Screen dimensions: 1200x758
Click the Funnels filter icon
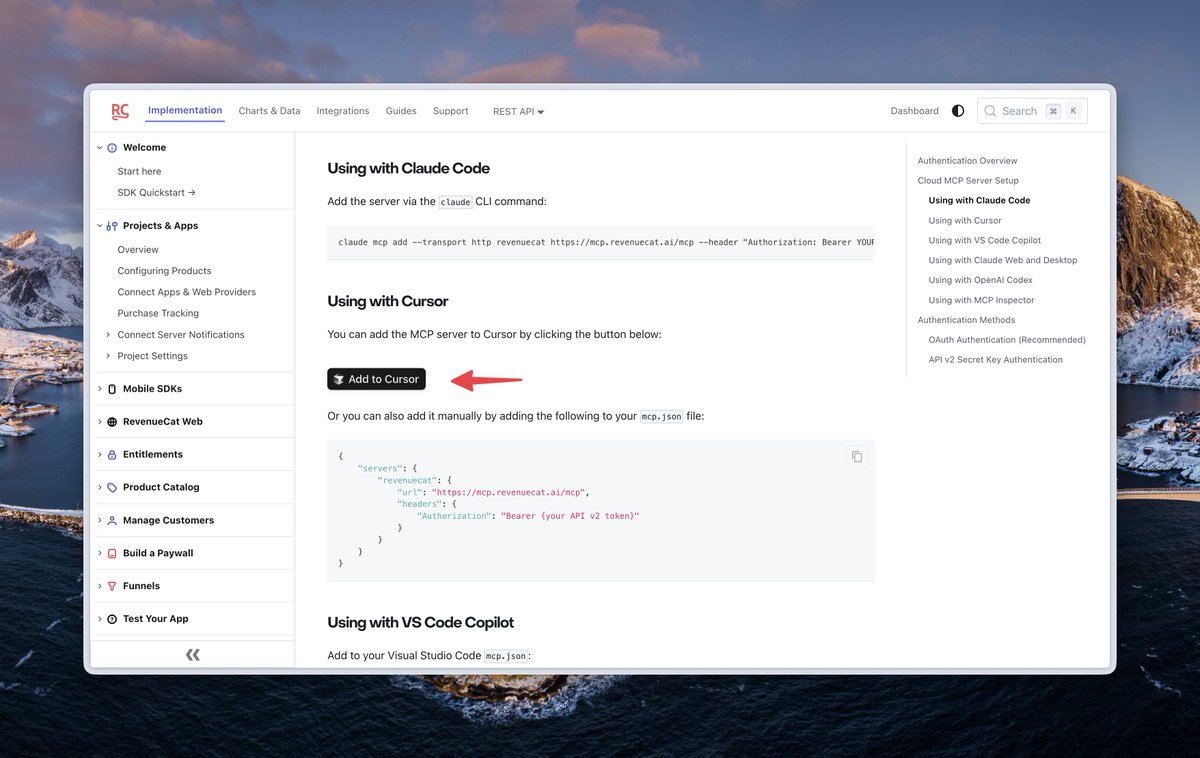coord(112,587)
